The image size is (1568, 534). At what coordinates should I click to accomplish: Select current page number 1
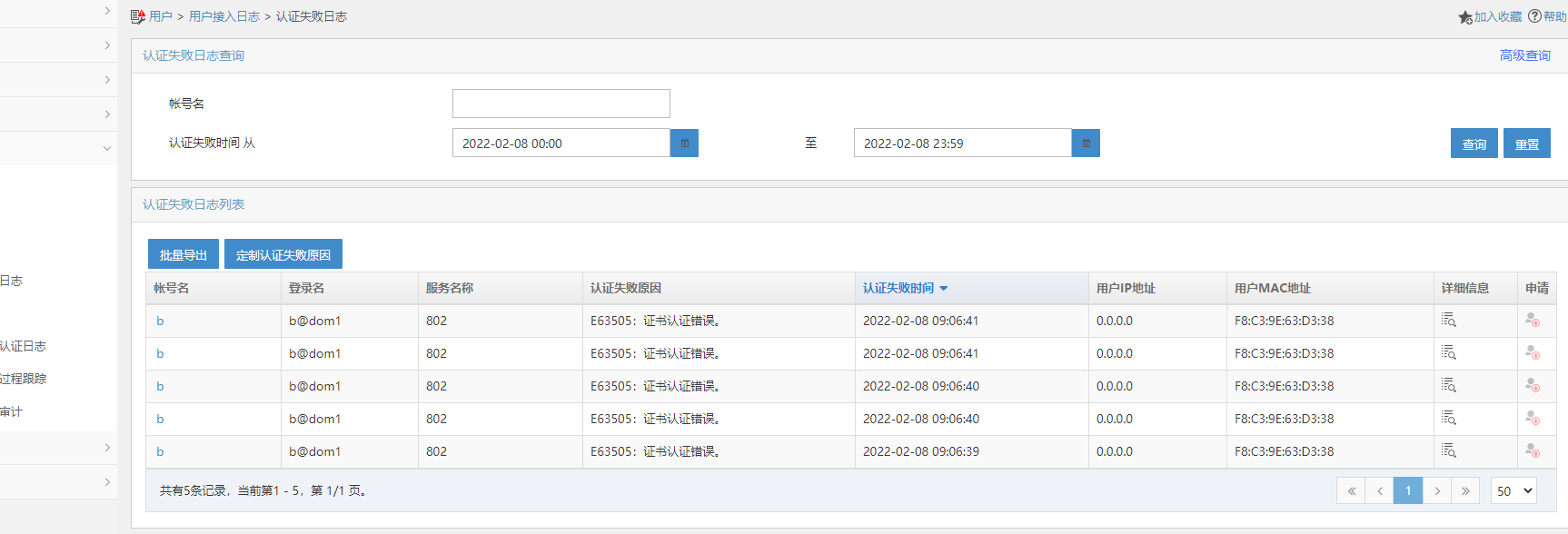click(1408, 490)
